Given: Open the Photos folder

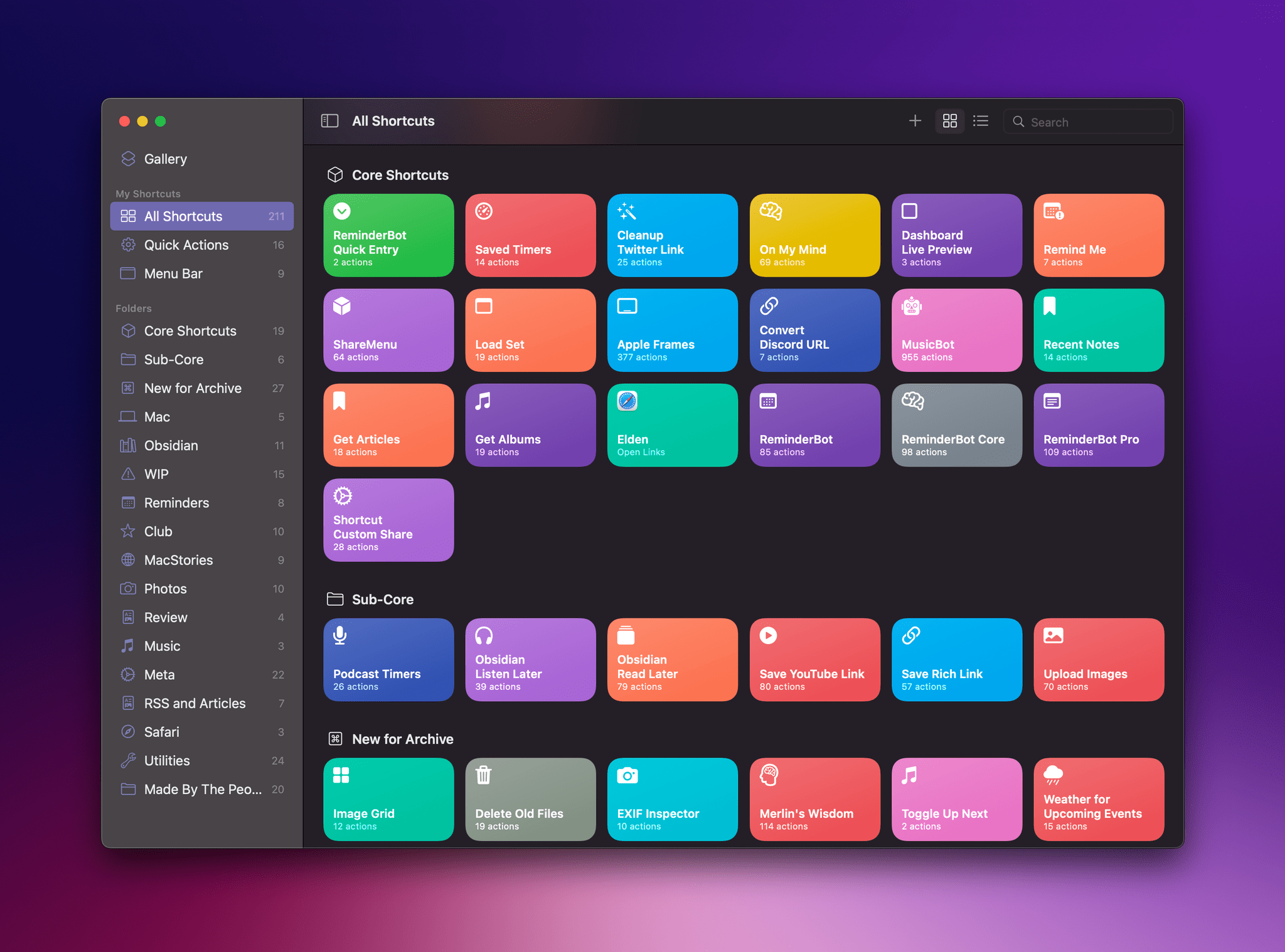Looking at the screenshot, I should 202,588.
